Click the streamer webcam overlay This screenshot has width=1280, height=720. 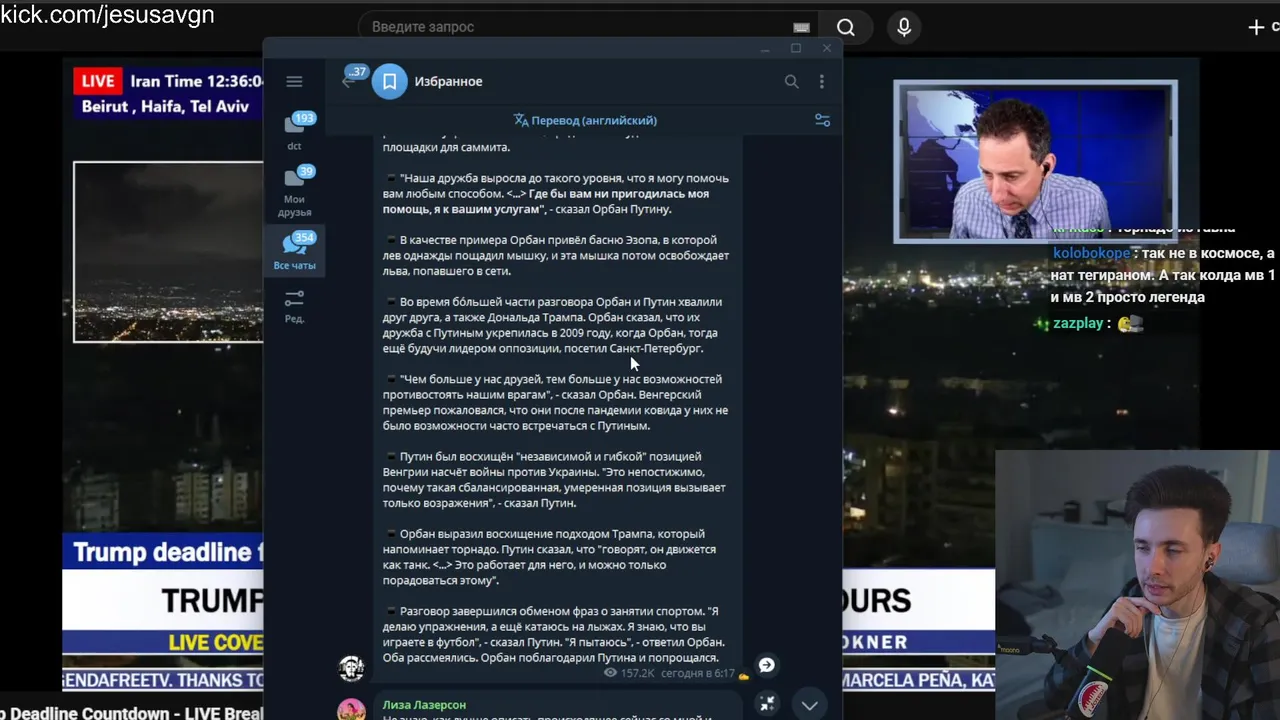coord(1138,585)
